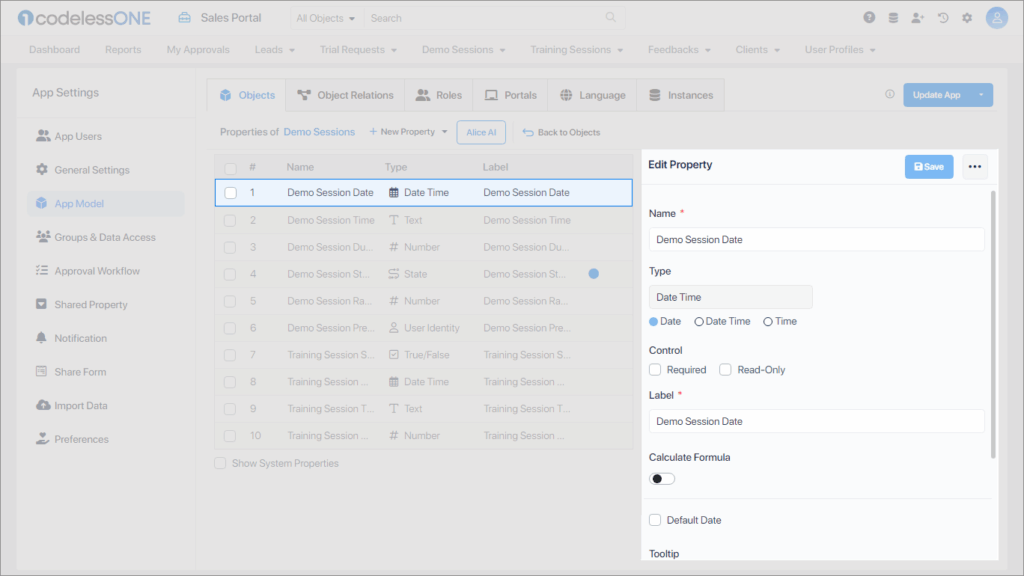Image resolution: width=1024 pixels, height=576 pixels.
Task: Click the Label input field
Action: point(816,421)
